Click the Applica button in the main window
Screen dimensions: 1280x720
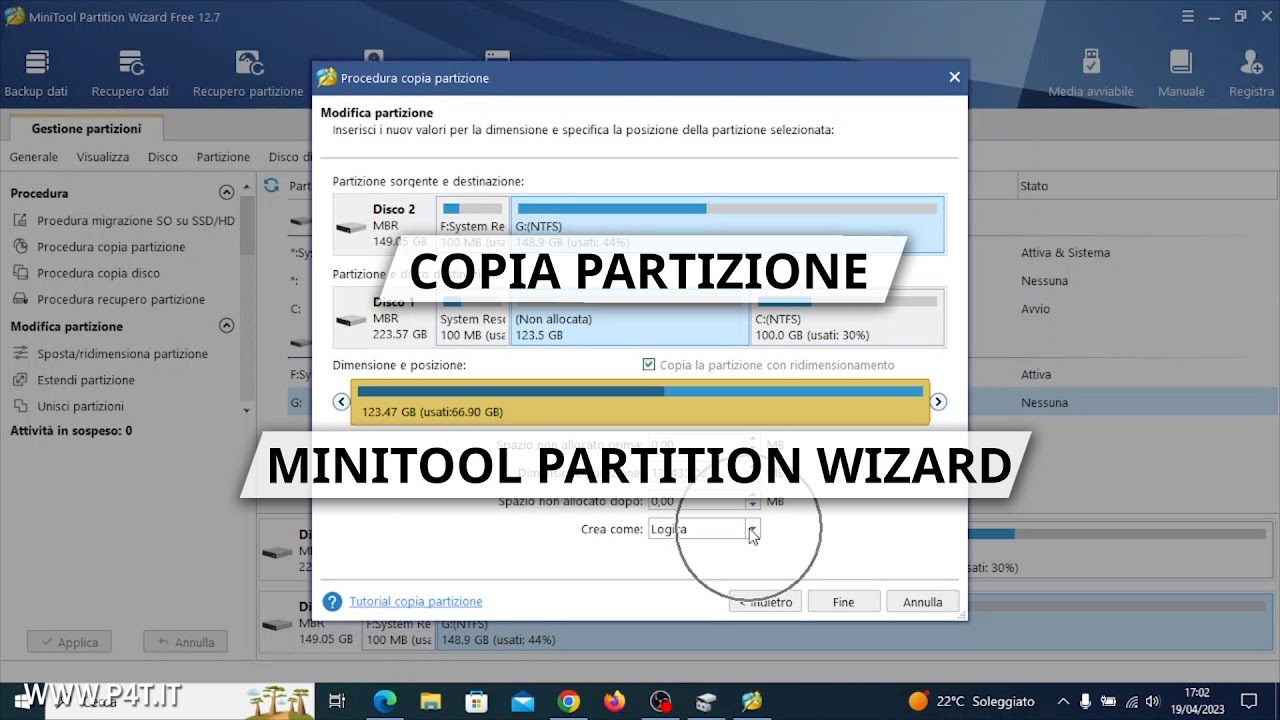pyautogui.click(x=69, y=642)
